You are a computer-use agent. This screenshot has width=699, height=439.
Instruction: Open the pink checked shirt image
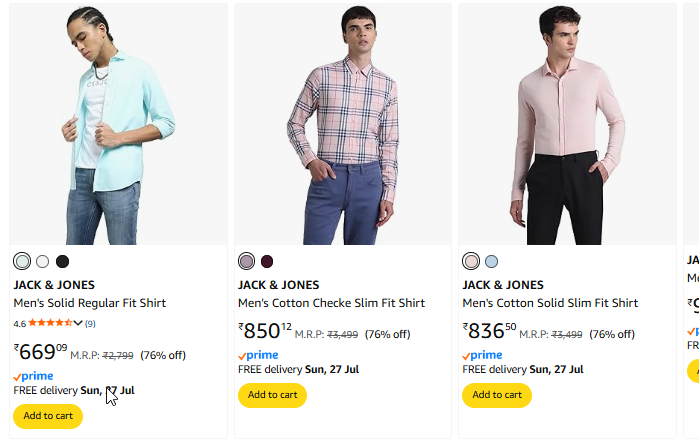tap(343, 124)
